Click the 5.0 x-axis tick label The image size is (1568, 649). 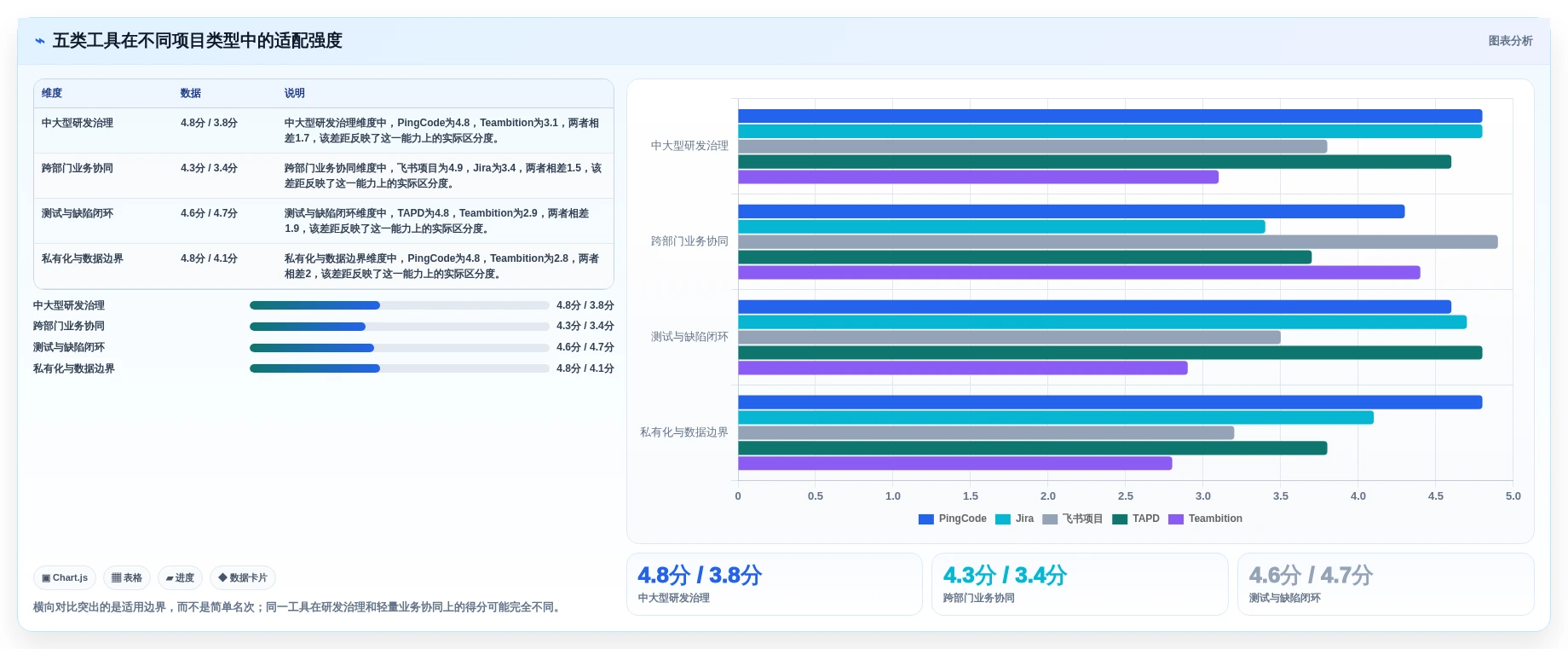click(1513, 496)
